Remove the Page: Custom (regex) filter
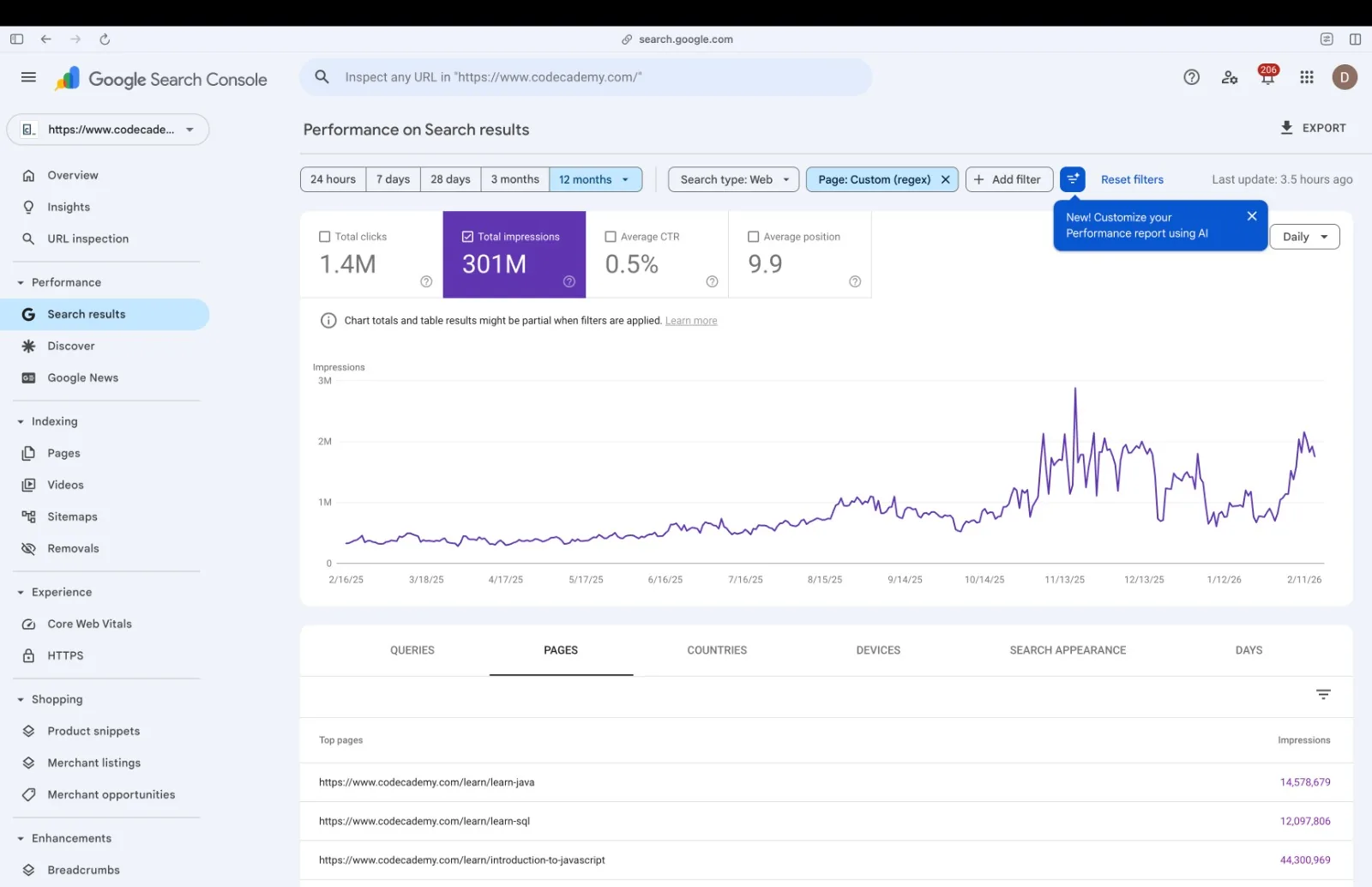1372x887 pixels. 946,179
